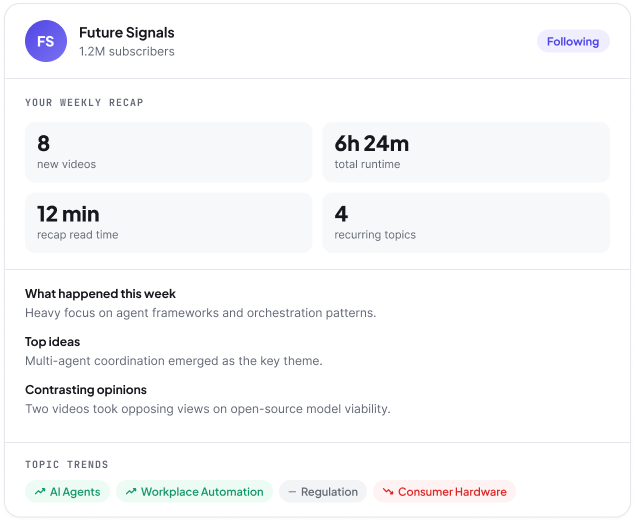Image resolution: width=635 pixels, height=523 pixels.
Task: Open the 4 recurring topics card
Action: point(466,223)
